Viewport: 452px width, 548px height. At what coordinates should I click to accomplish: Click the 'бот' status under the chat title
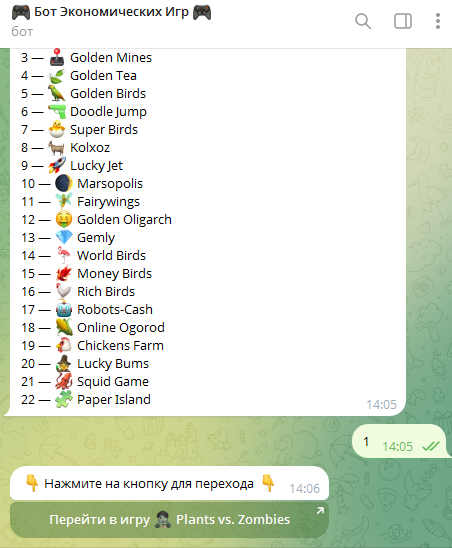click(22, 32)
